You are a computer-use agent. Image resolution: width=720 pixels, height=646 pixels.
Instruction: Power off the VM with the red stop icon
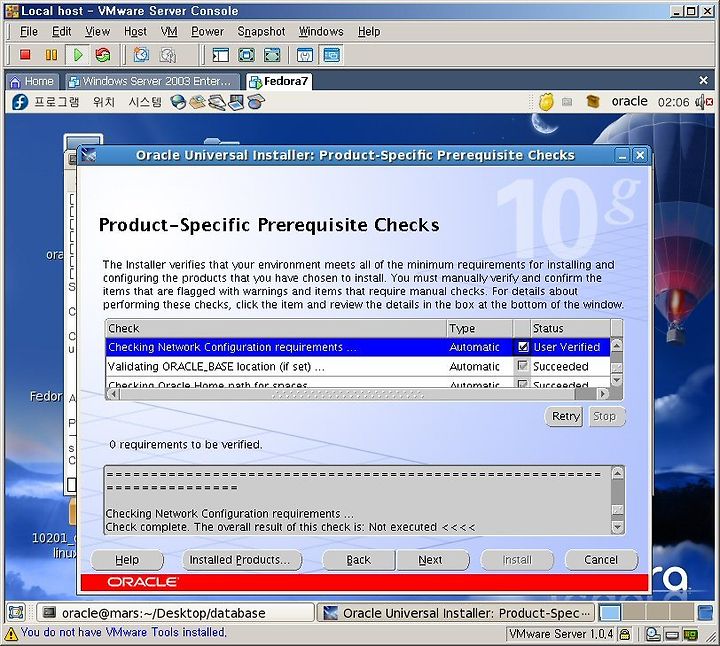pyautogui.click(x=25, y=55)
